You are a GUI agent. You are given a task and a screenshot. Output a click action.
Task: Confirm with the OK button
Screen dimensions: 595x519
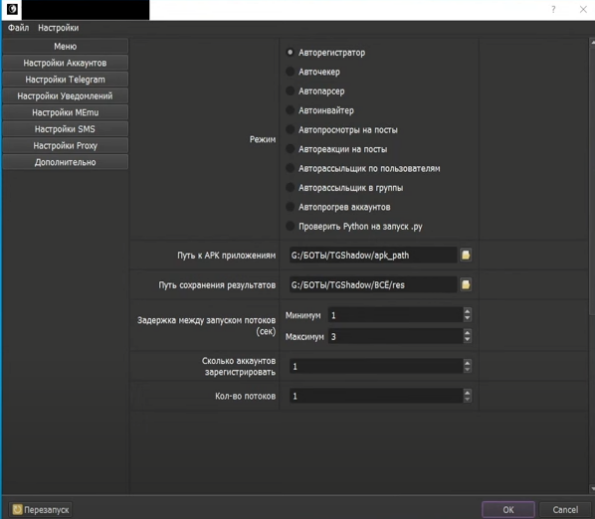point(508,510)
